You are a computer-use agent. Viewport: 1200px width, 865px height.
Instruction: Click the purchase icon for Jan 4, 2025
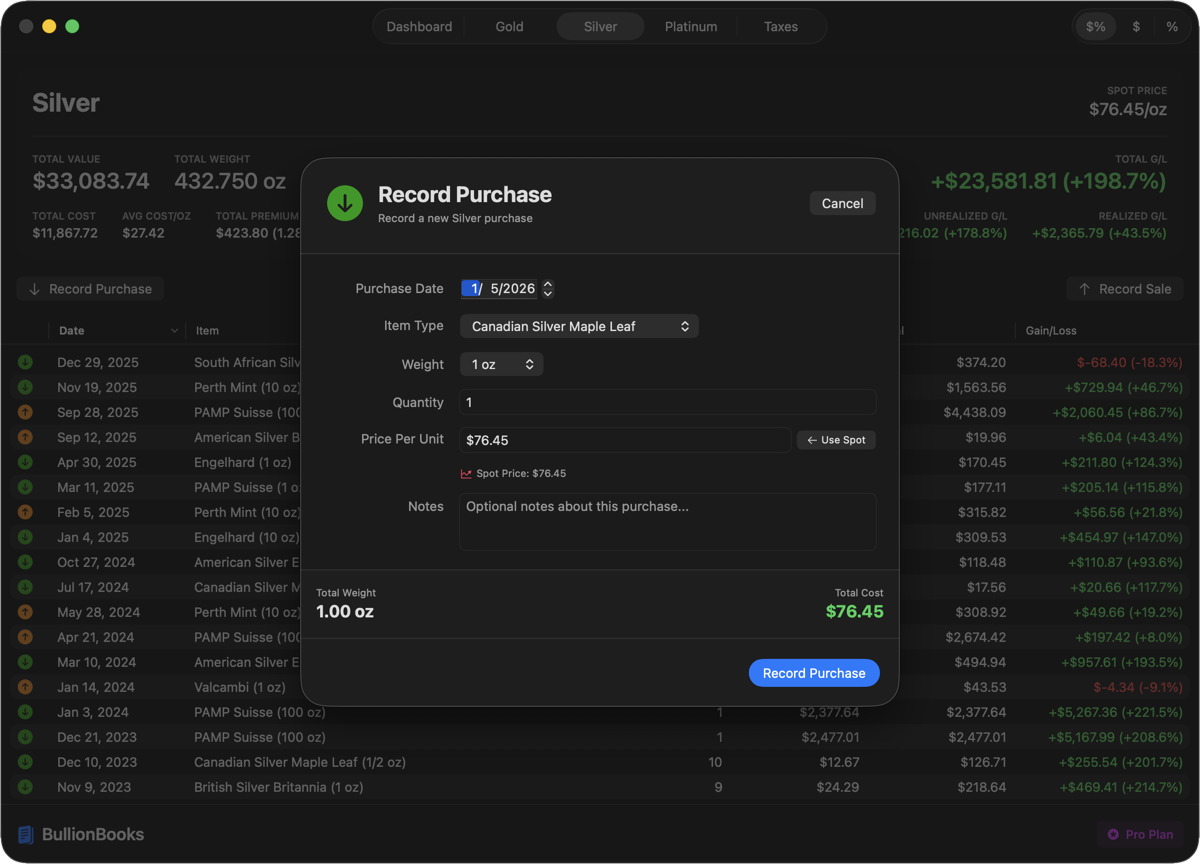[25, 537]
